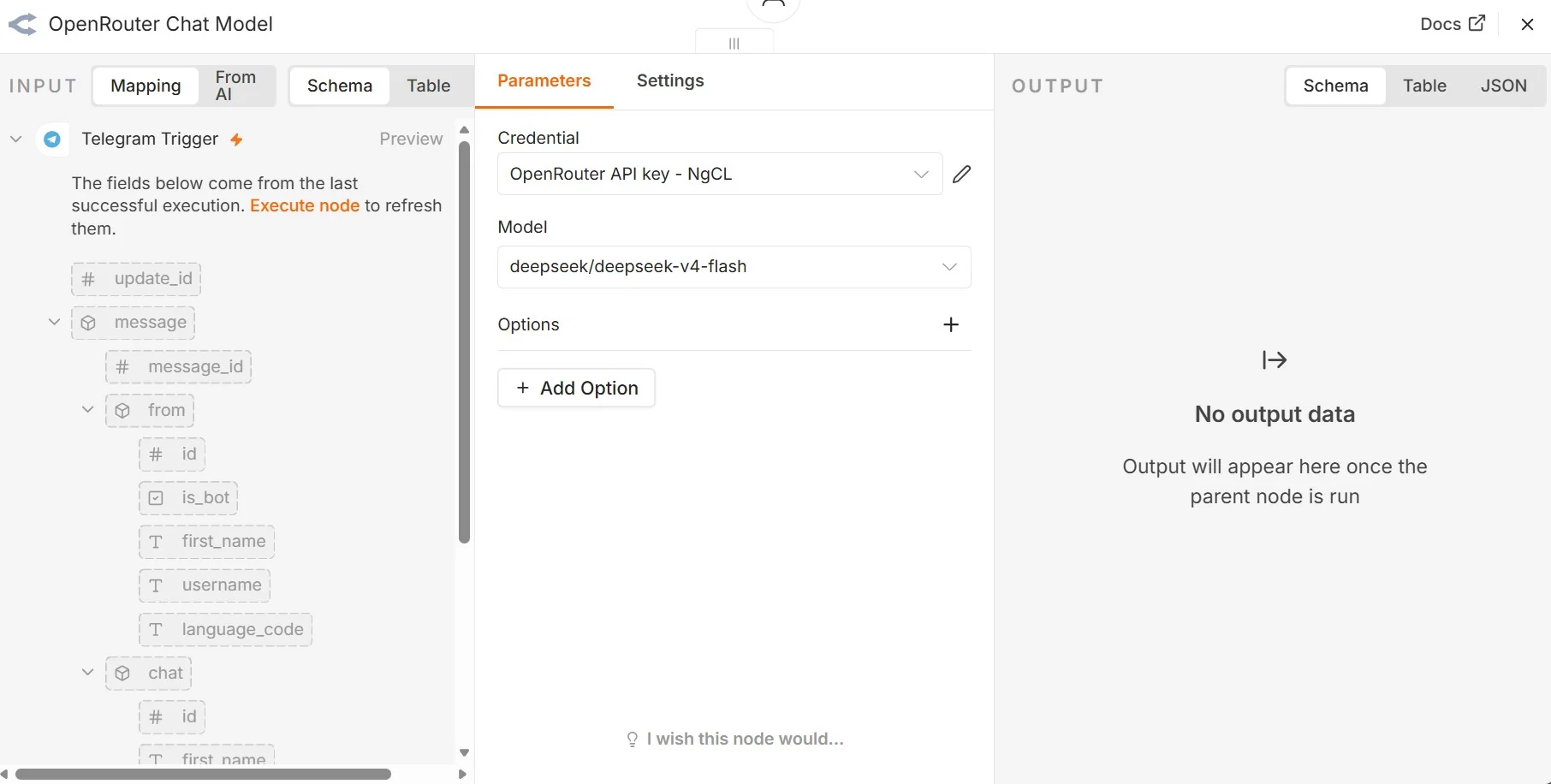Open the Model dropdown
1551x784 pixels.
pos(734,267)
